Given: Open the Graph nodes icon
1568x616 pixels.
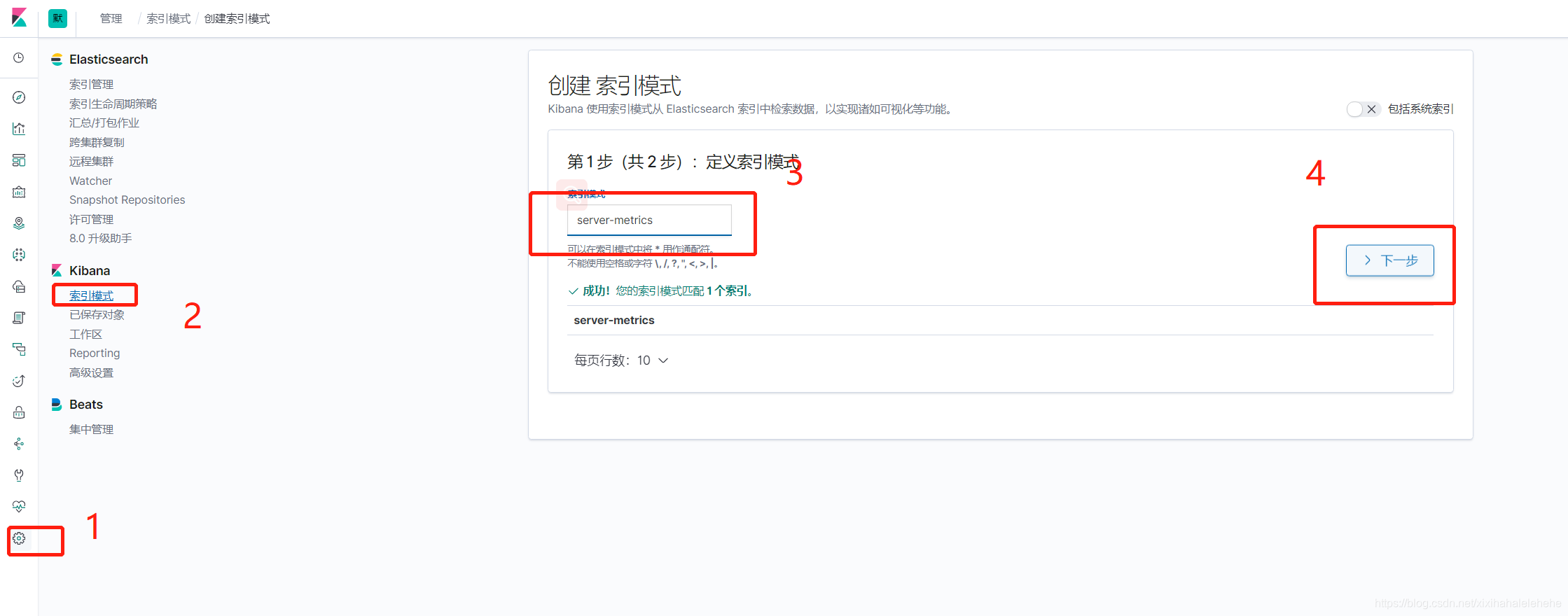Looking at the screenshot, I should click(19, 444).
